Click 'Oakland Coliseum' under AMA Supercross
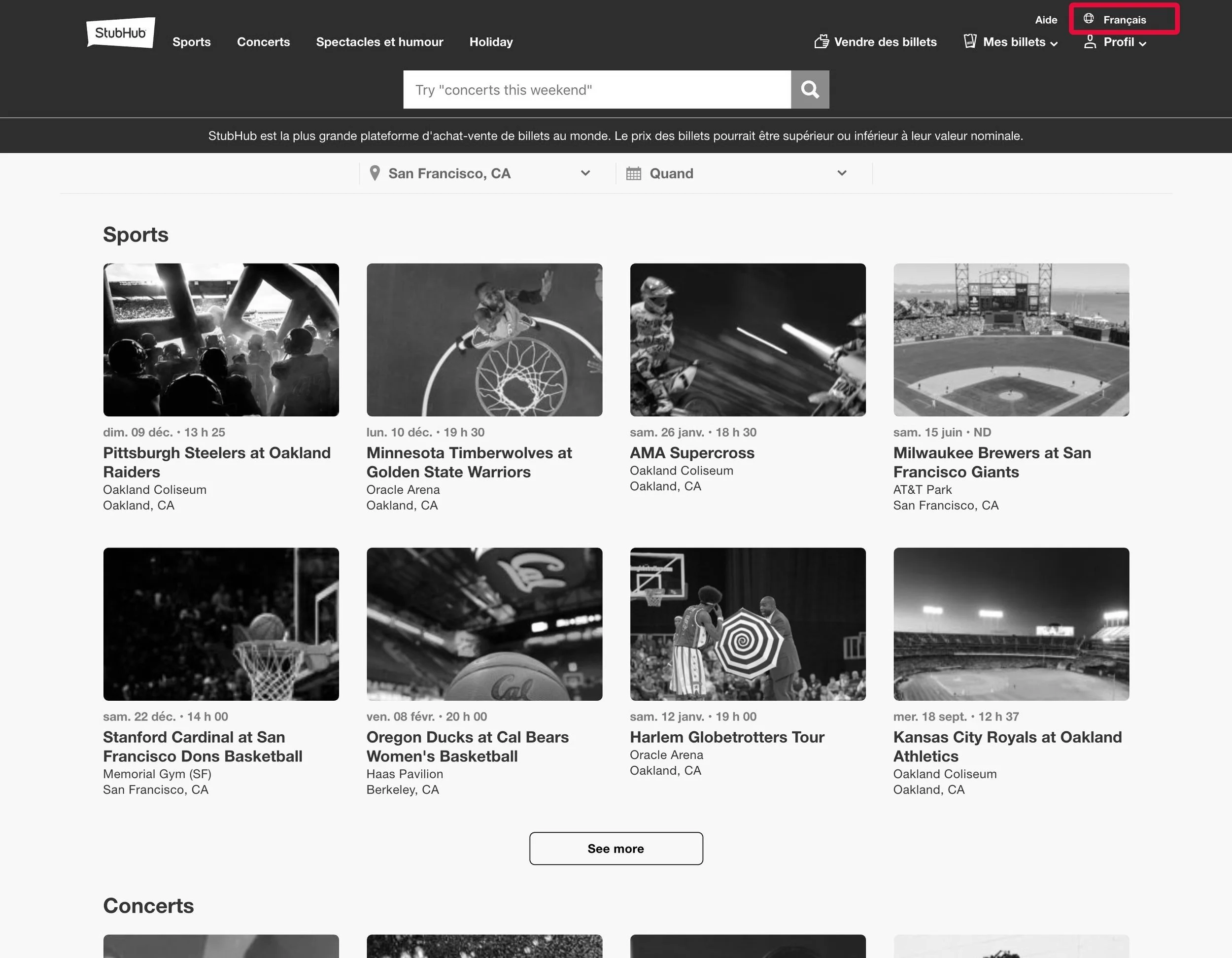 pyautogui.click(x=682, y=471)
